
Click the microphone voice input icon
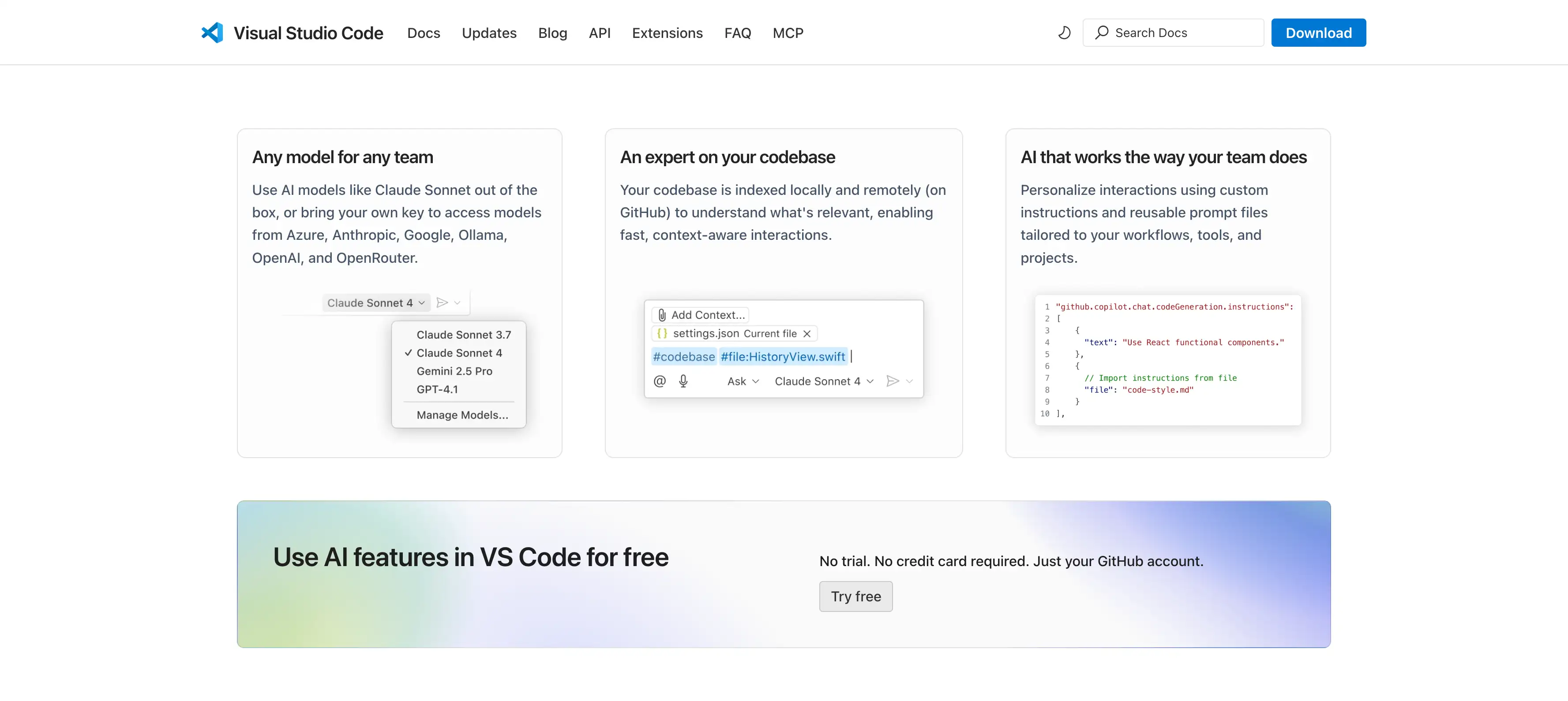(683, 381)
